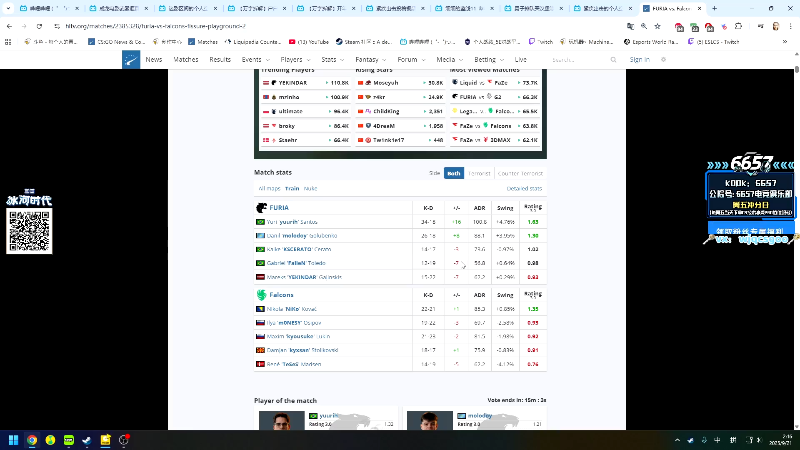The width and height of the screenshot is (800, 450).
Task: Expand the Betting dropdown menu
Action: point(489,60)
